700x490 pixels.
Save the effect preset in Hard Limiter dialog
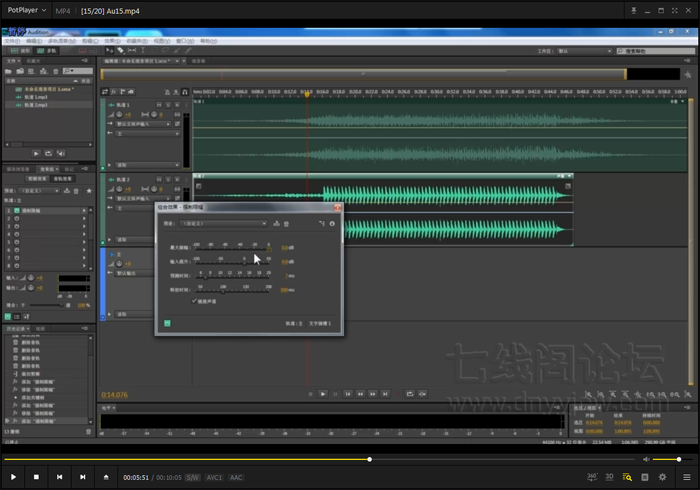pos(277,223)
